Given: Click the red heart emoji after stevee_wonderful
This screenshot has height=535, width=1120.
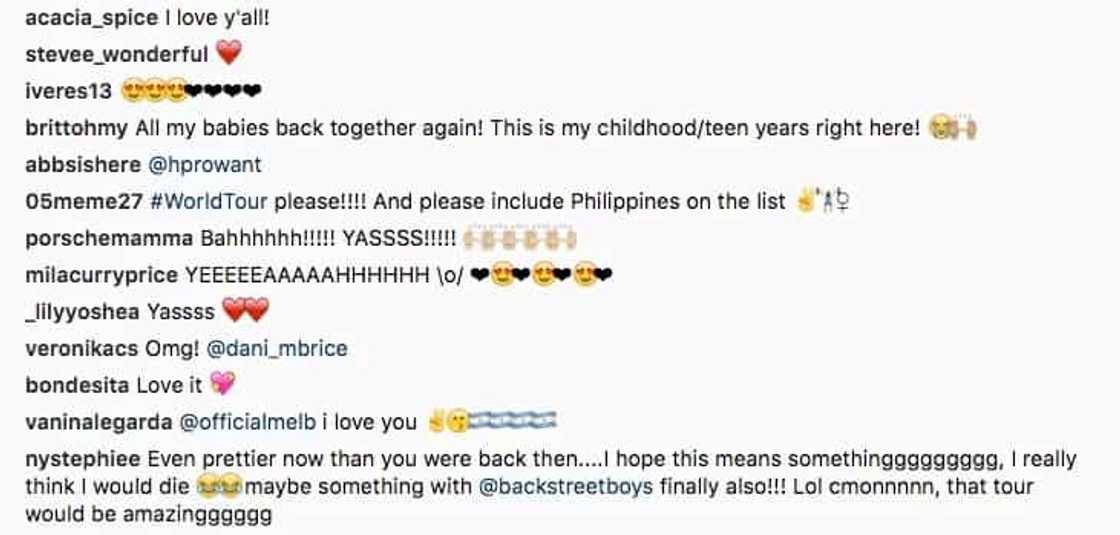Looking at the screenshot, I should [229, 55].
